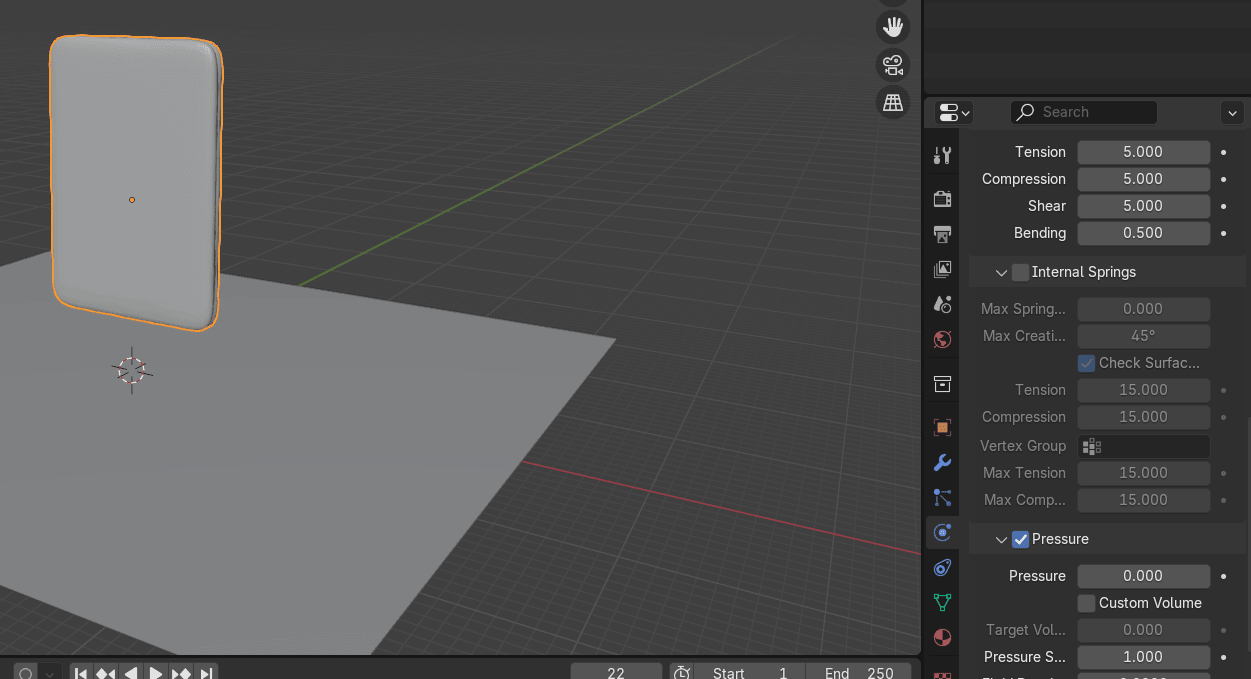
Task: Enable the Internal Springs checkbox
Action: [x=1020, y=272]
